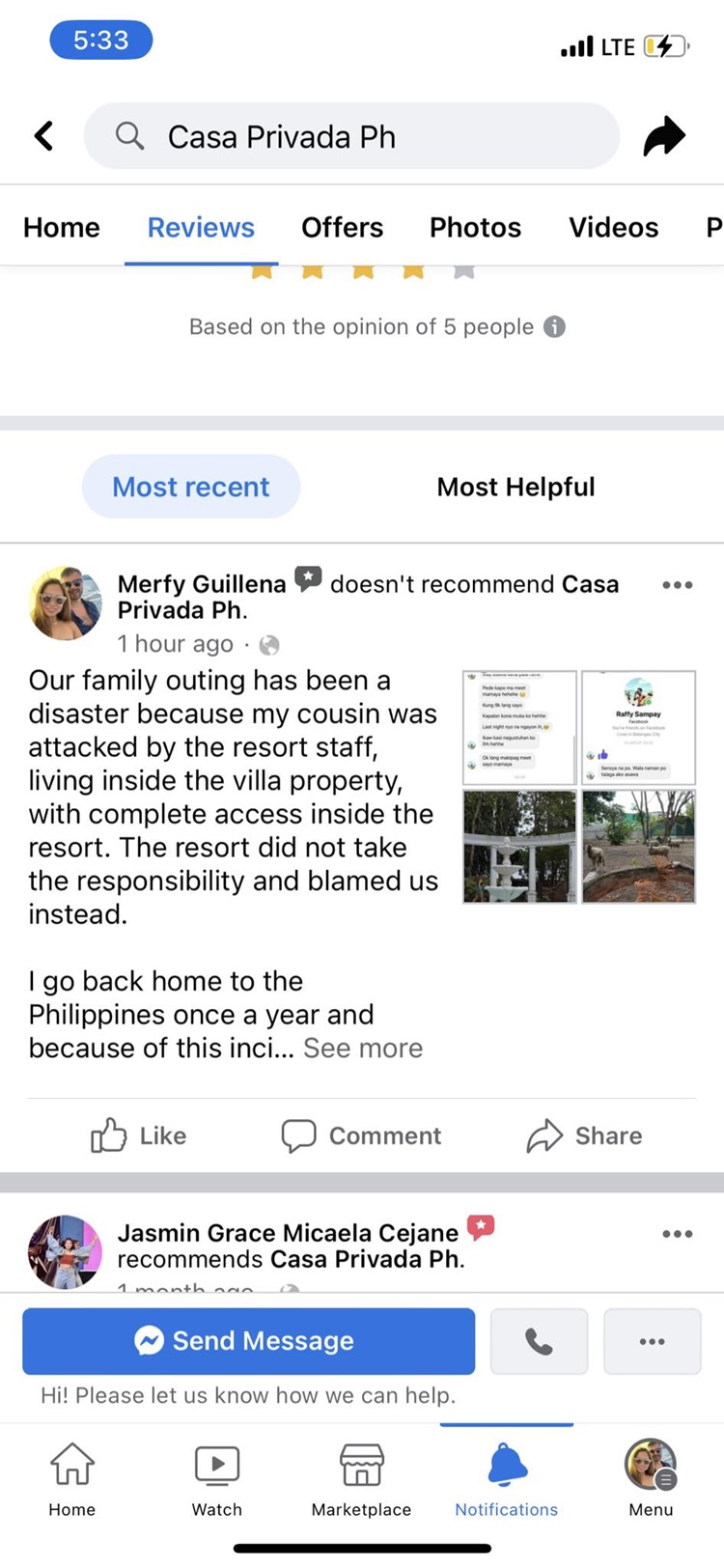Viewport: 724px width, 1568px height.
Task: Open the profile Menu icon
Action: tap(651, 1466)
